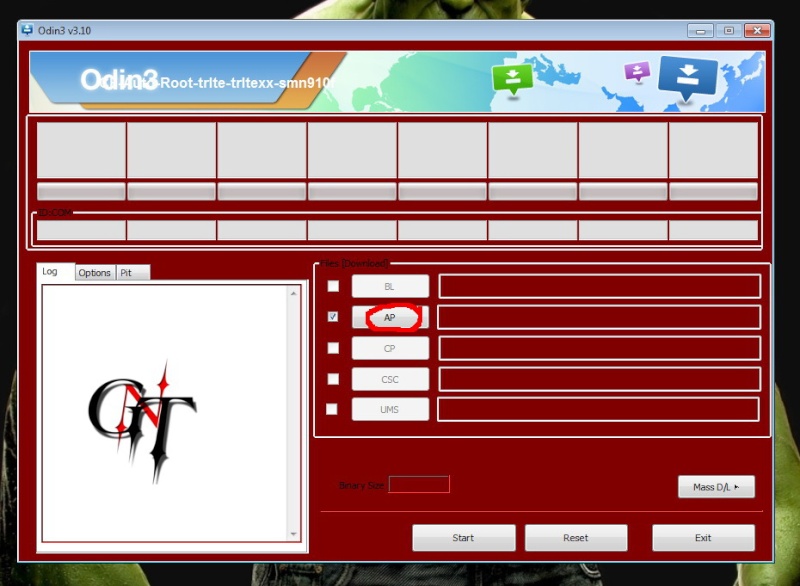The image size is (800, 586).
Task: Close the Odin3 window
Action: pos(757,31)
